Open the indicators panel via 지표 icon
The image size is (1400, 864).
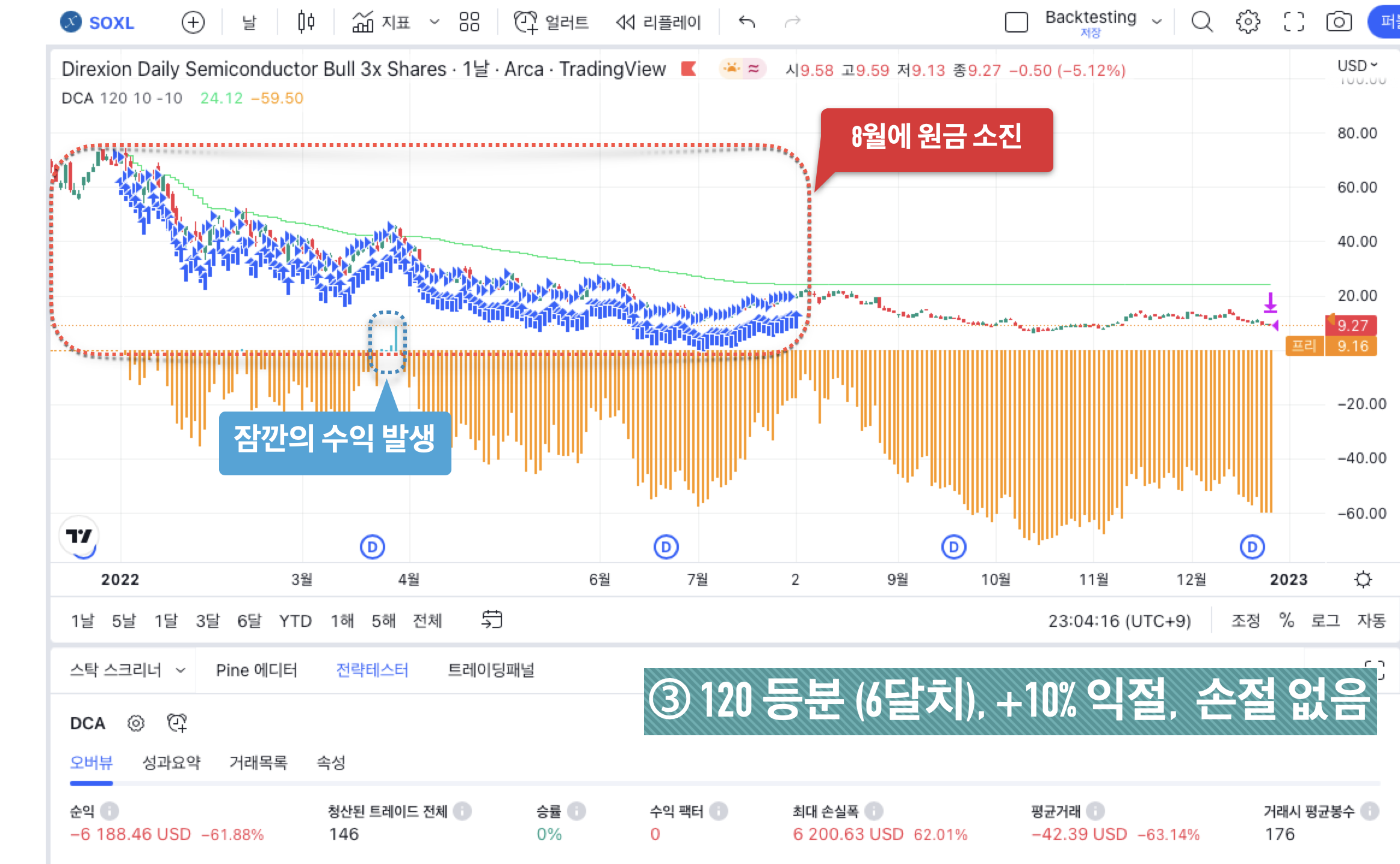(379, 22)
